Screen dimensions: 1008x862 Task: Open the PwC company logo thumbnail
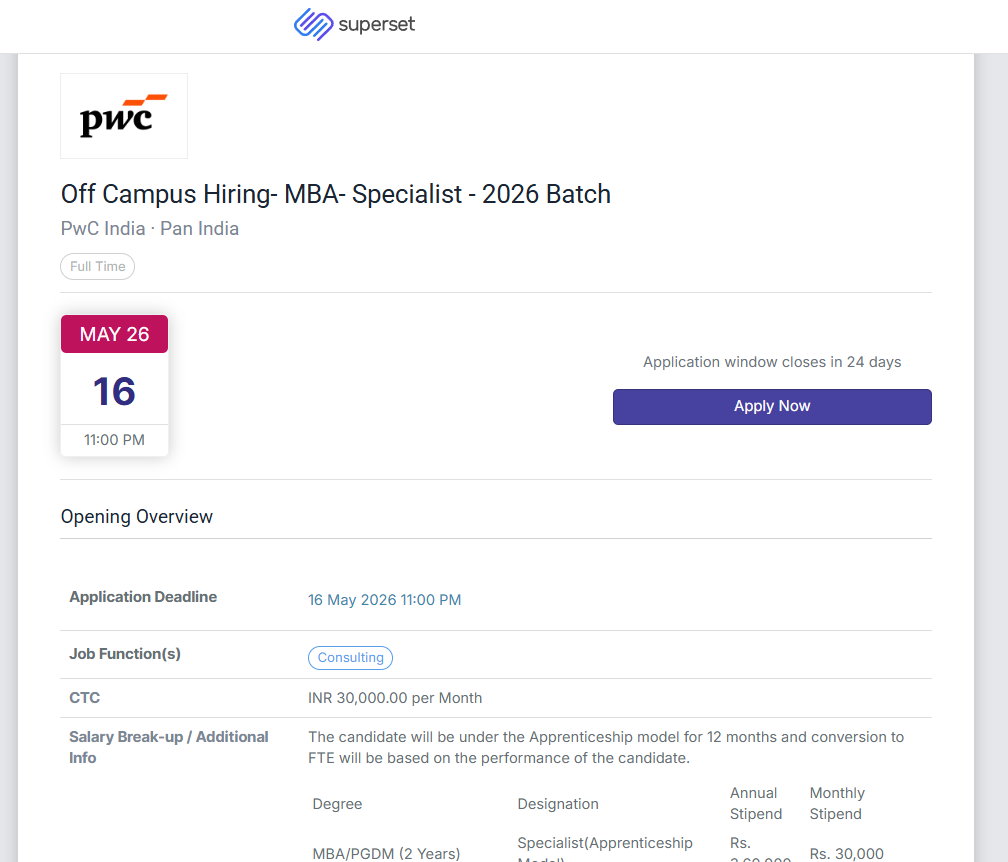click(124, 116)
